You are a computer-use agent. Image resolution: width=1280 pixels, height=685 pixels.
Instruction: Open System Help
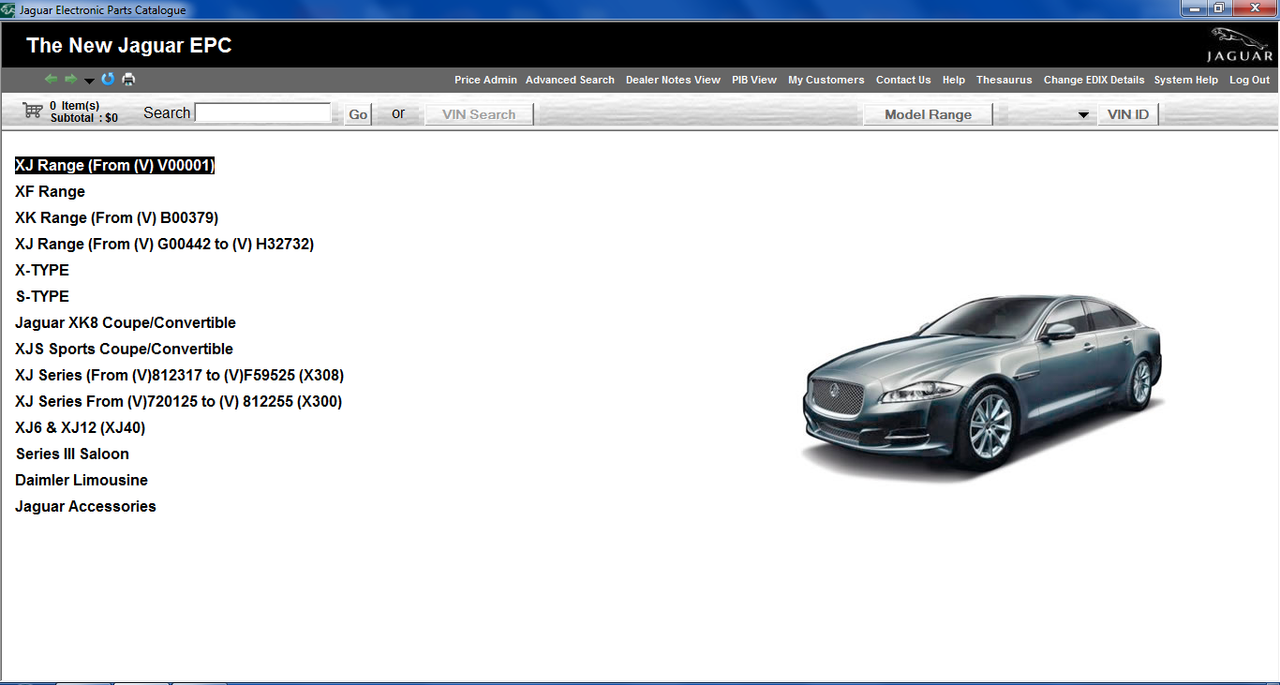click(1186, 80)
